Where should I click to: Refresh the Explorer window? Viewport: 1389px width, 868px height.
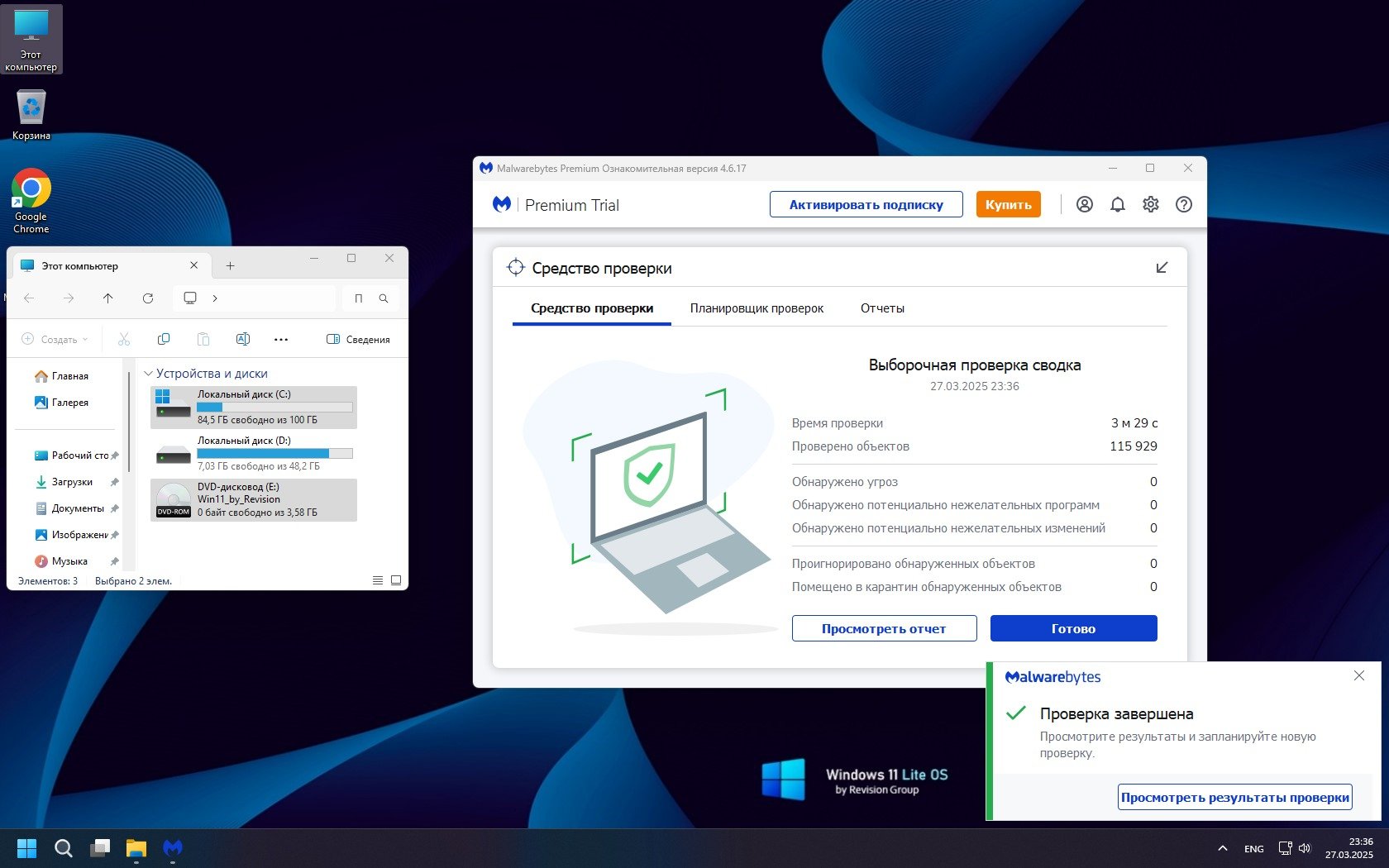[148, 298]
